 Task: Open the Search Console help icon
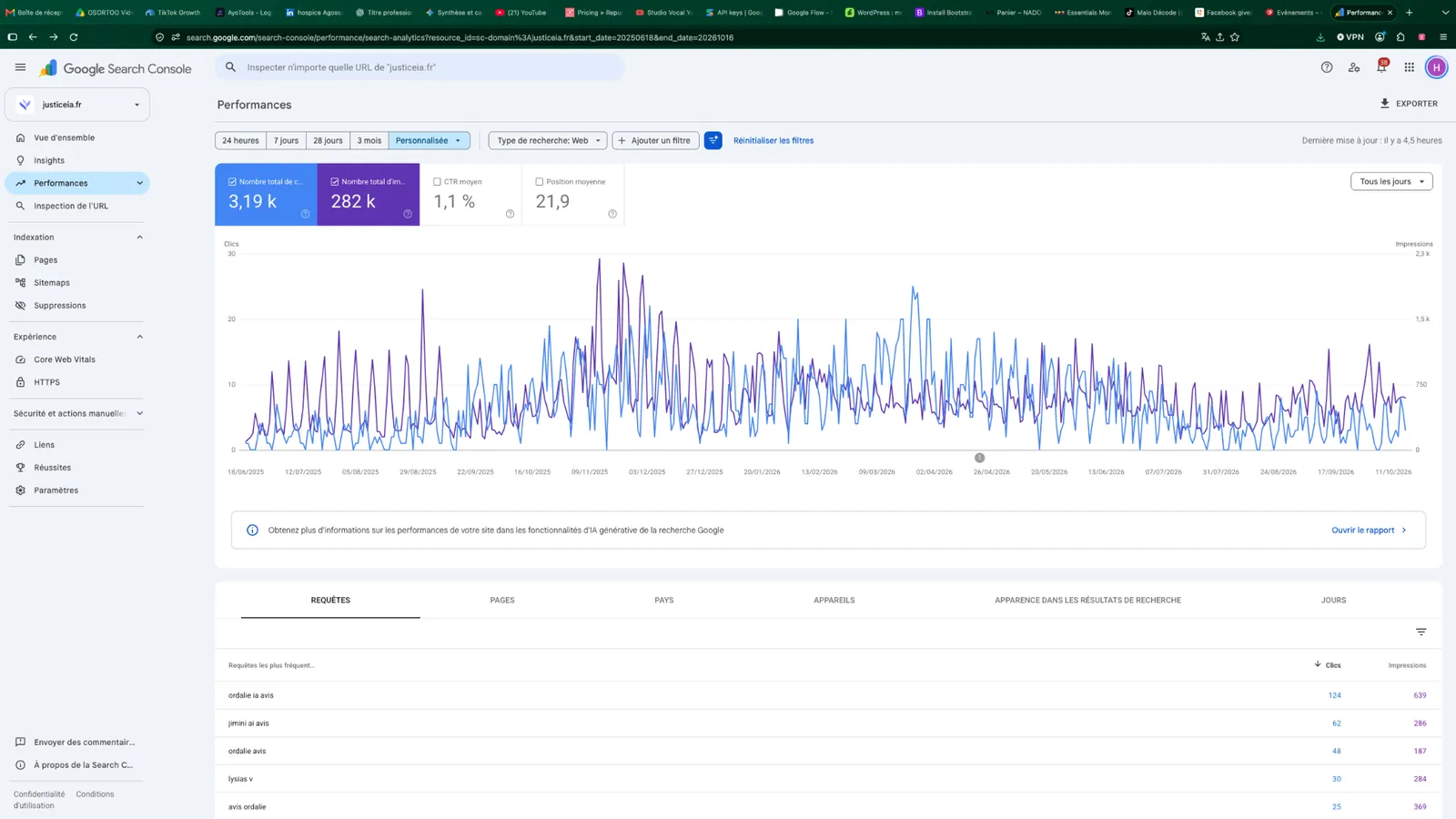(1327, 67)
